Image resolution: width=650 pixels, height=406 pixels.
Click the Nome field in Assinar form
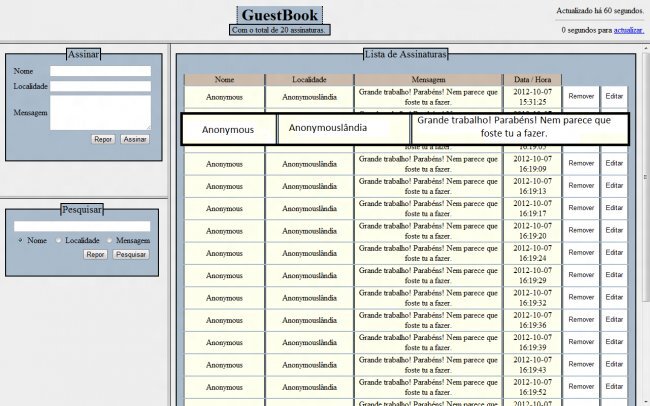pyautogui.click(x=100, y=71)
